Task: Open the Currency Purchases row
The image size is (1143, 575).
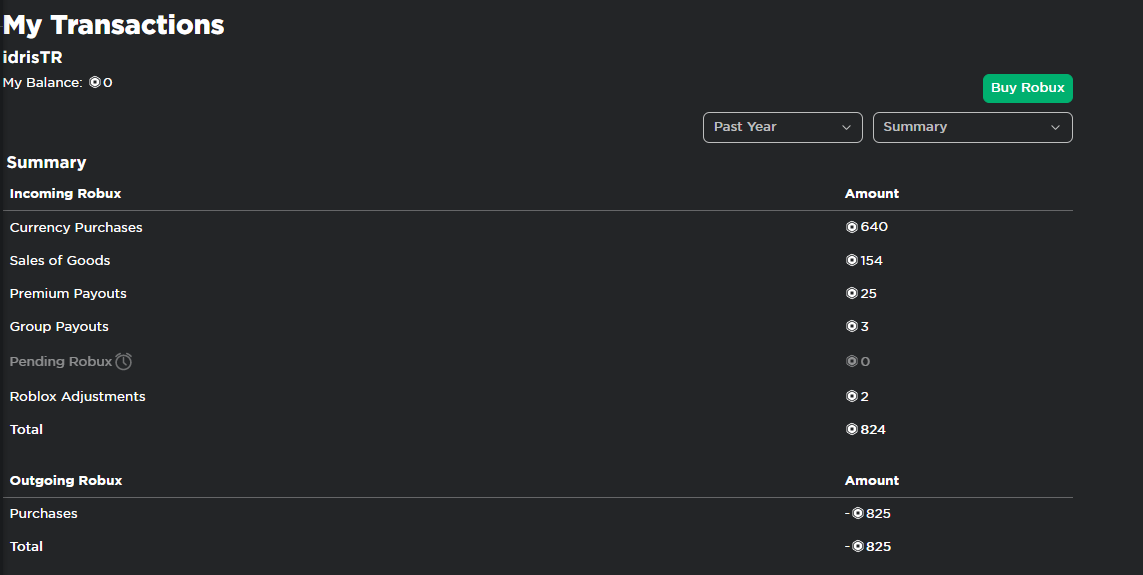Action: 76,227
